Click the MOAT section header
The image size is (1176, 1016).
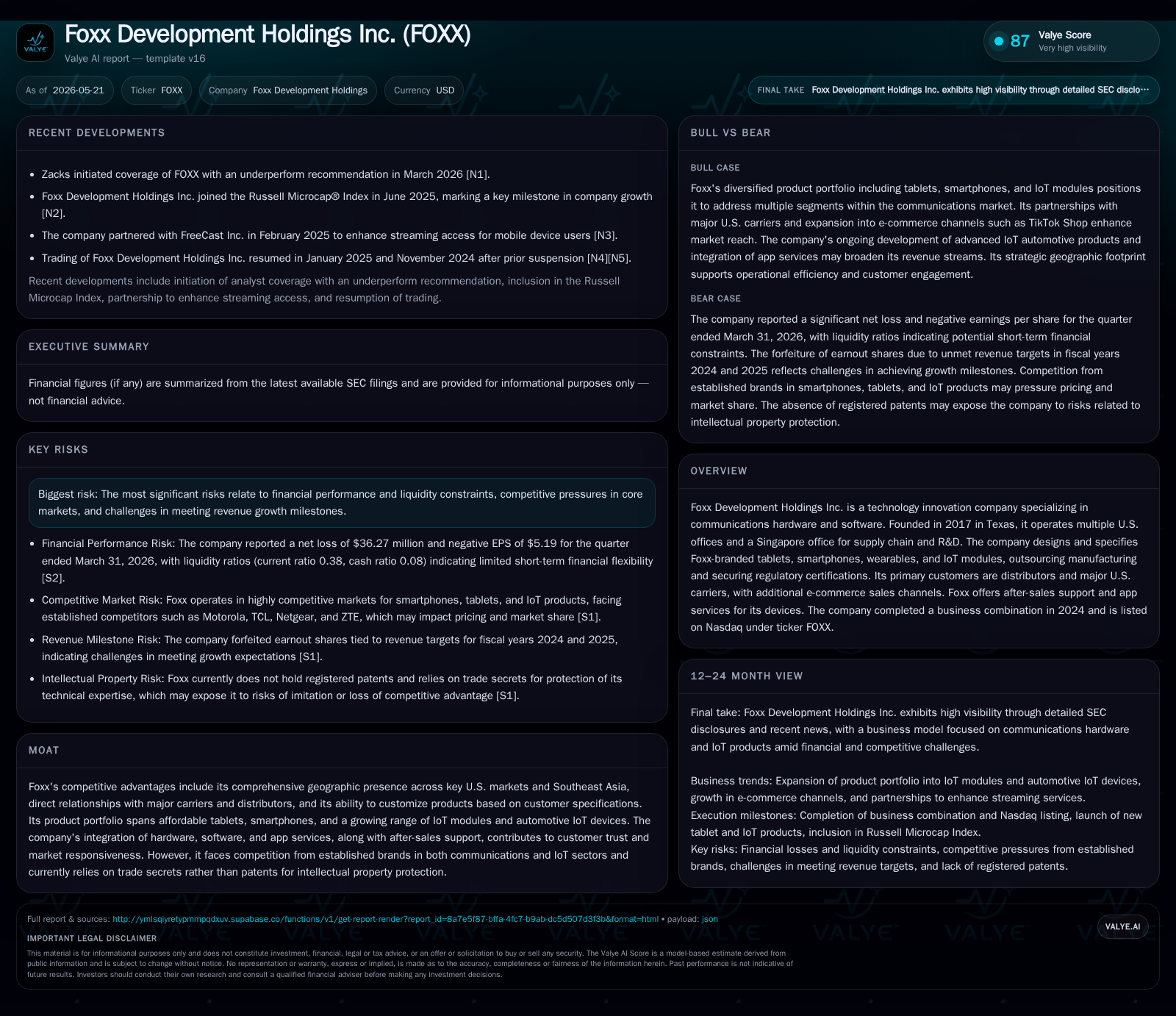point(44,751)
